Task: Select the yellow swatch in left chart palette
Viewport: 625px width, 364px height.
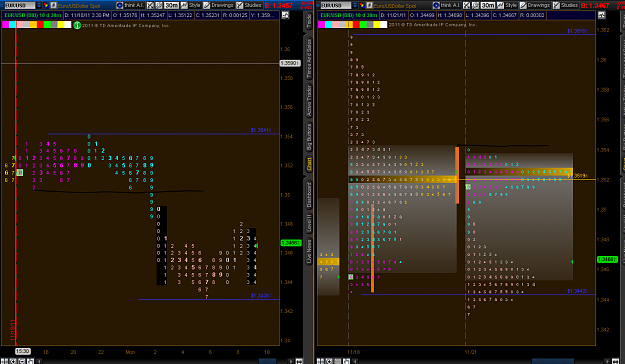Action: pos(61,24)
